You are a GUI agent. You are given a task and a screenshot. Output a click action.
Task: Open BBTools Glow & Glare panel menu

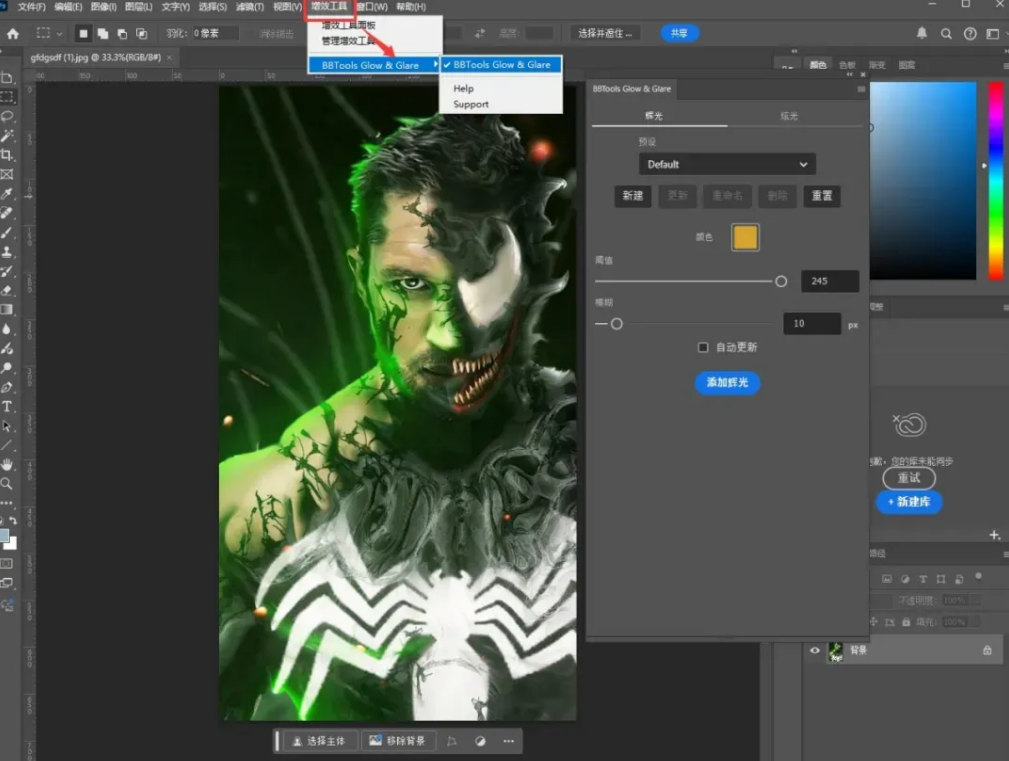(861, 89)
